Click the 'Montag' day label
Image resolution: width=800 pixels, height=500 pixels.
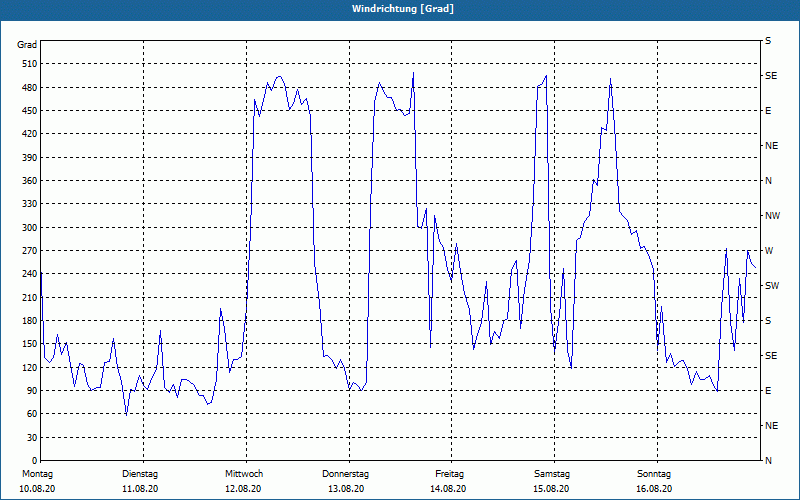tap(37, 474)
